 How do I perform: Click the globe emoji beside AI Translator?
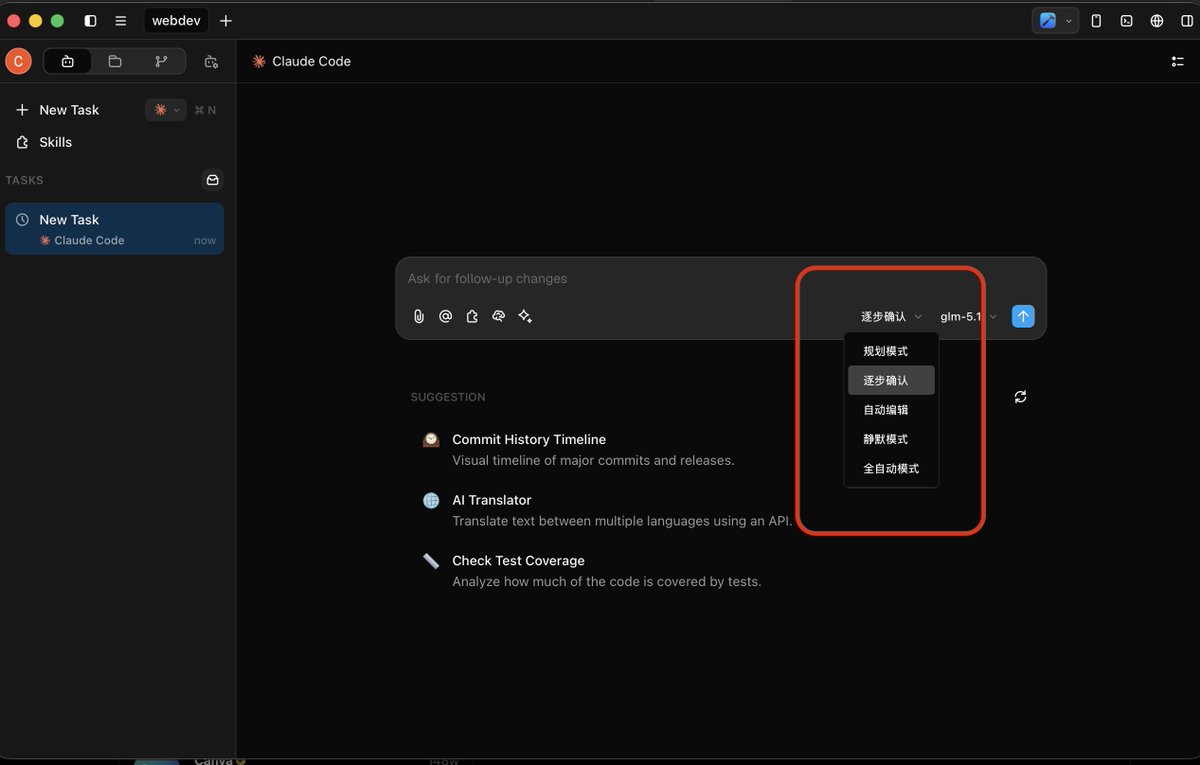[431, 500]
